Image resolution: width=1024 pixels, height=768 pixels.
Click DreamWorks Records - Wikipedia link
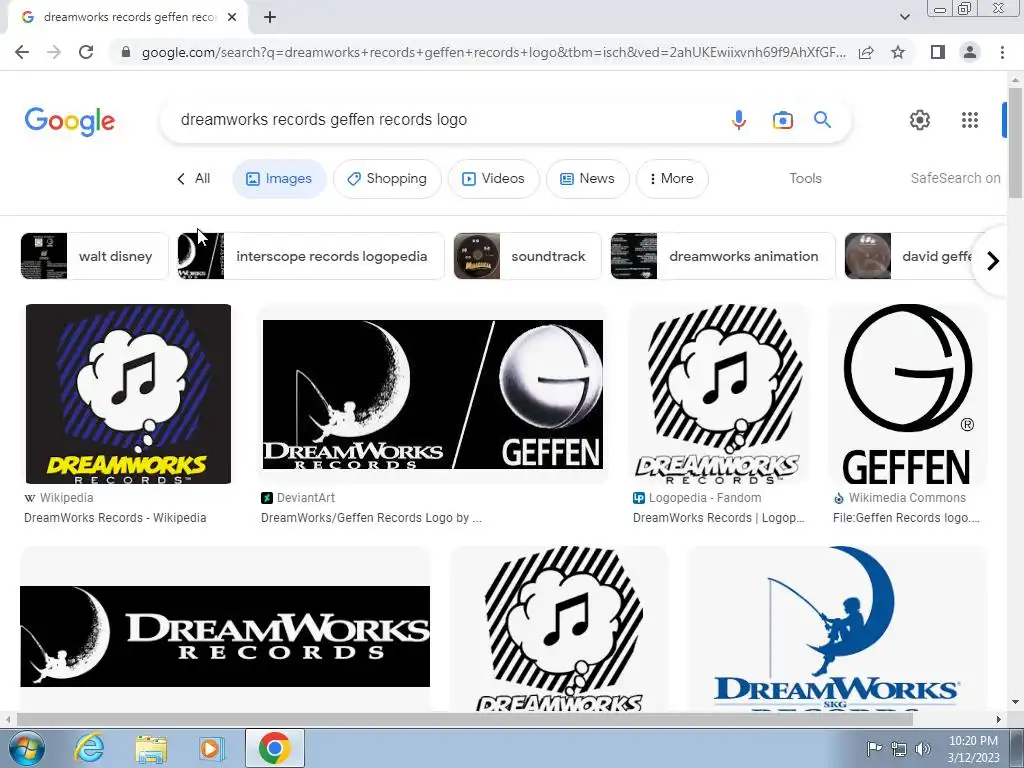tap(115, 518)
